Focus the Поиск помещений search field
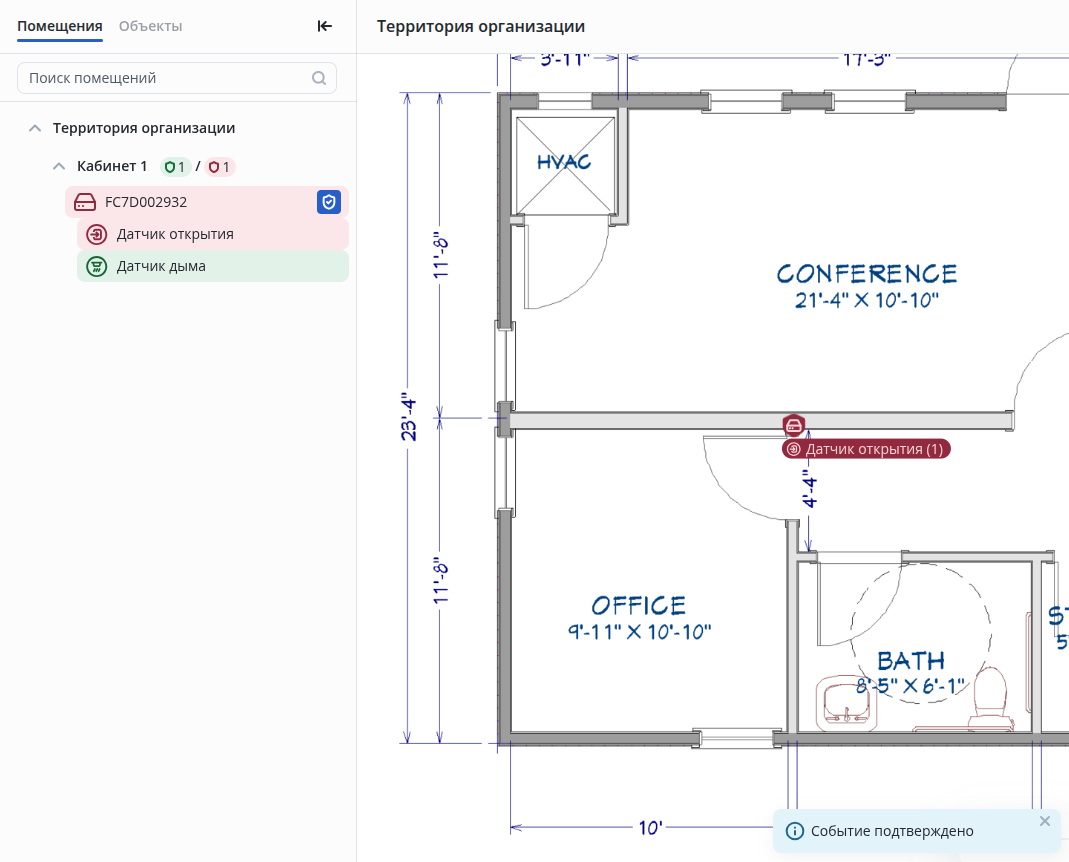The image size is (1069, 862). (x=165, y=78)
